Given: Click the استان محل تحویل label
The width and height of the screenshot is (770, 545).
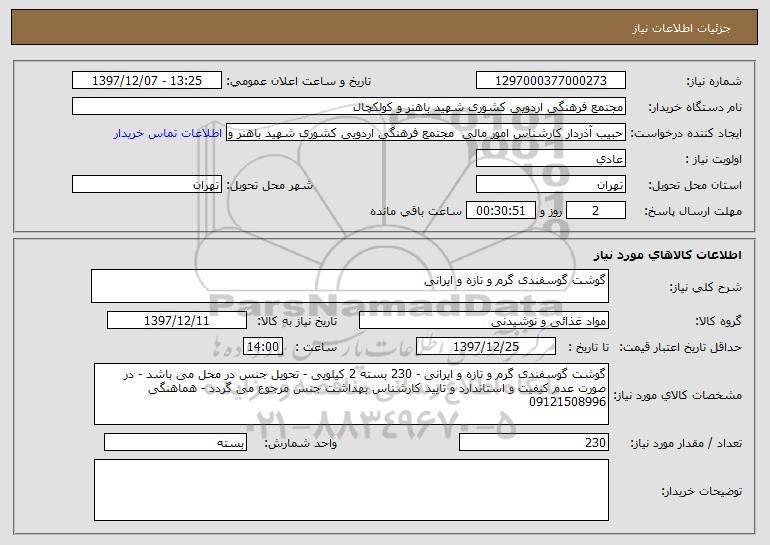Looking at the screenshot, I should pos(695,186).
